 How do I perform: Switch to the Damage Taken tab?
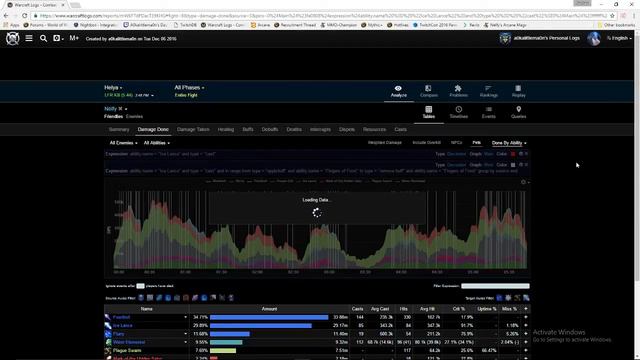[193, 129]
